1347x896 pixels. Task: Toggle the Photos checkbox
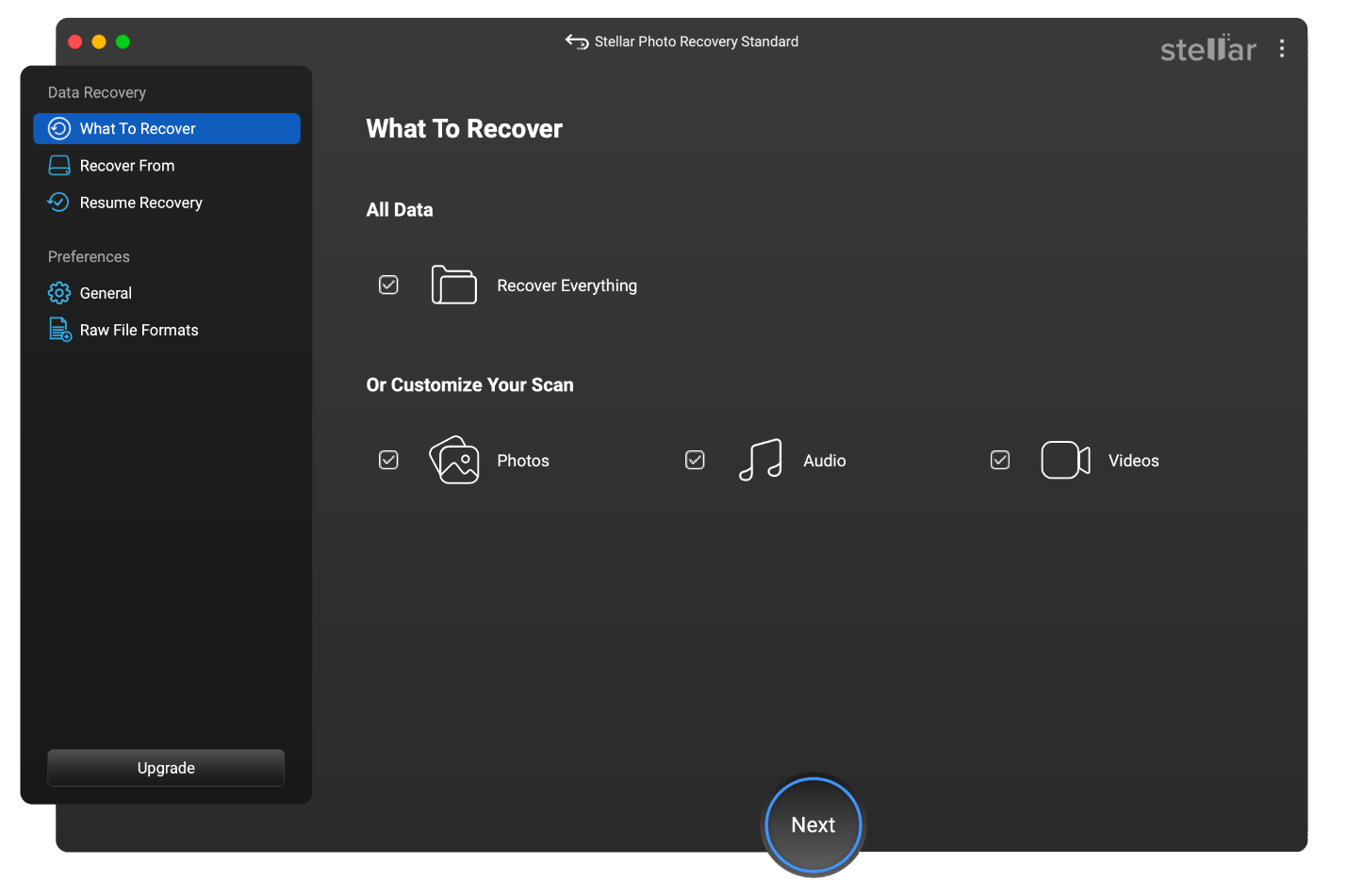click(388, 460)
